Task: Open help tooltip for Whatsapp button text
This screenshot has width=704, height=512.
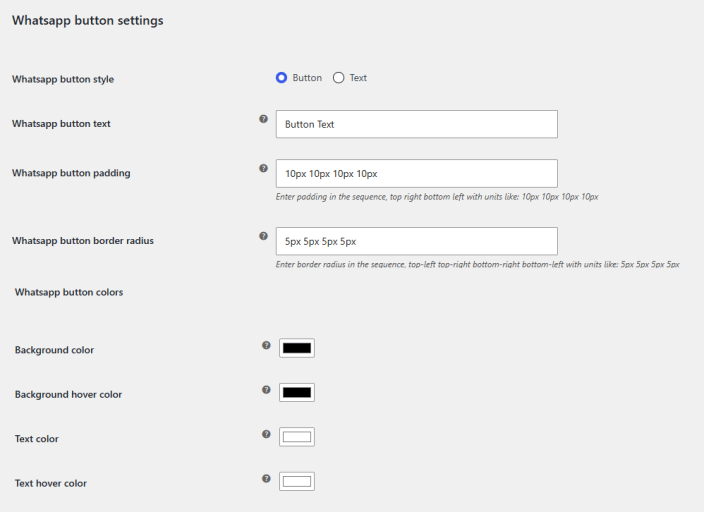Action: (264, 119)
